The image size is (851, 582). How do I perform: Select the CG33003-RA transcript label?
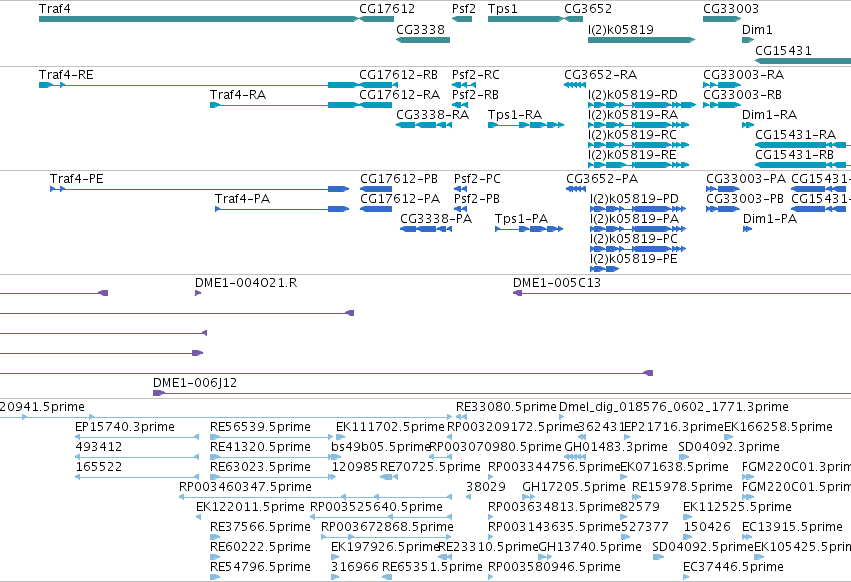[x=744, y=74]
